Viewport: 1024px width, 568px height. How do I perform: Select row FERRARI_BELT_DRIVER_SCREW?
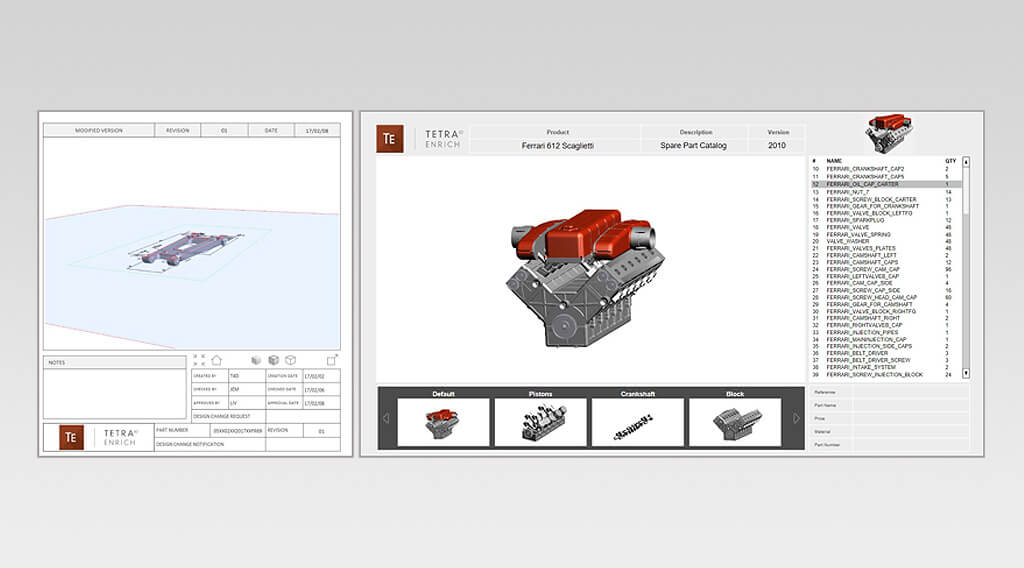click(886, 360)
